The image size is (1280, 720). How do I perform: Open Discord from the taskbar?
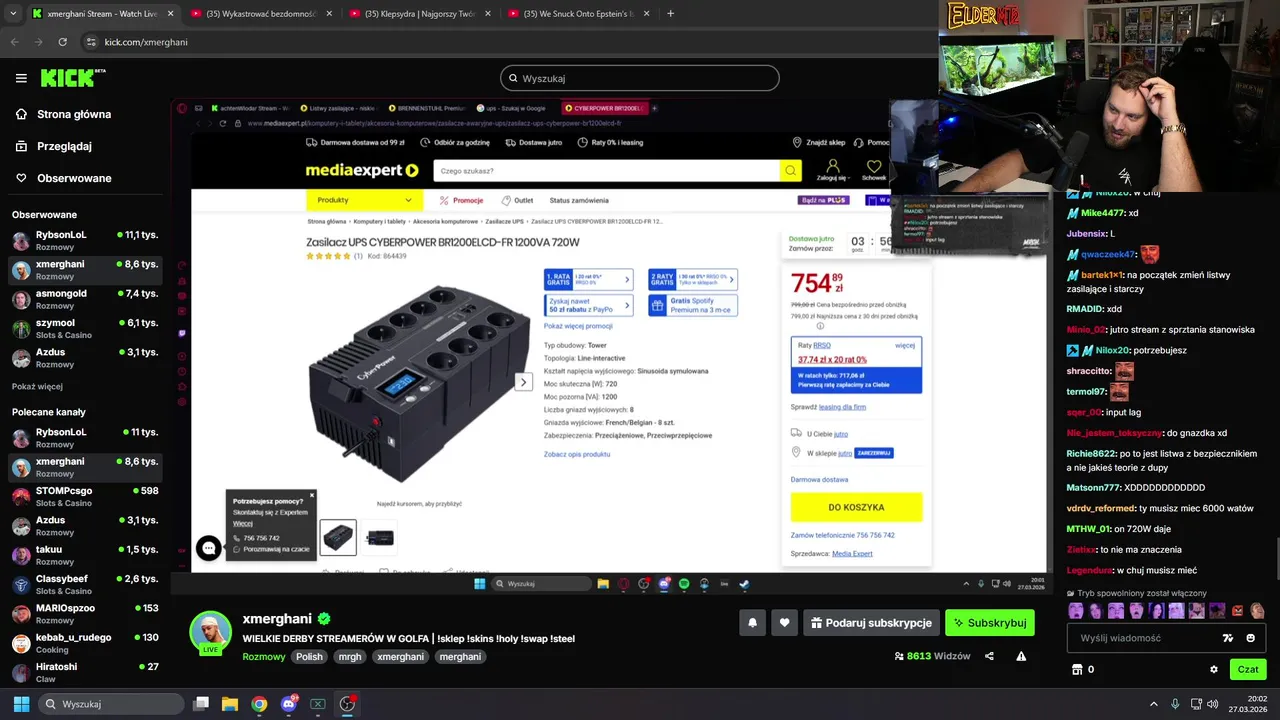click(289, 704)
